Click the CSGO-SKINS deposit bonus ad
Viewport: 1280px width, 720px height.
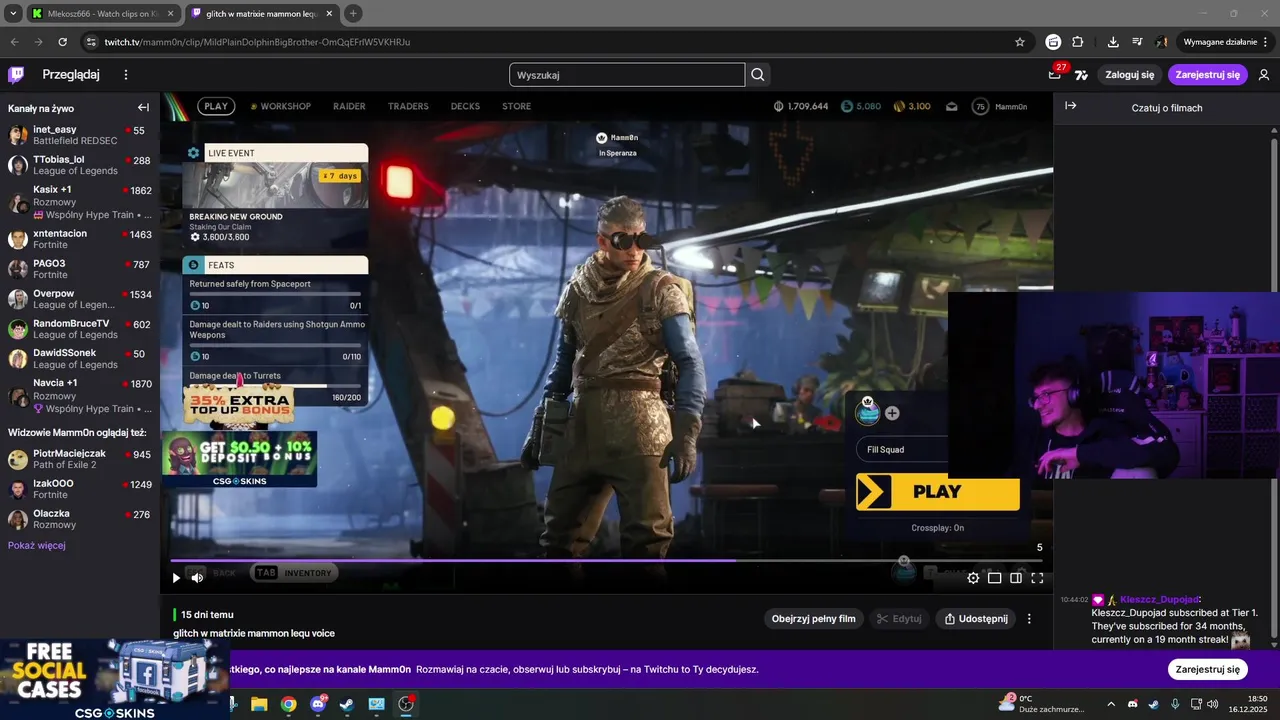pyautogui.click(x=239, y=459)
